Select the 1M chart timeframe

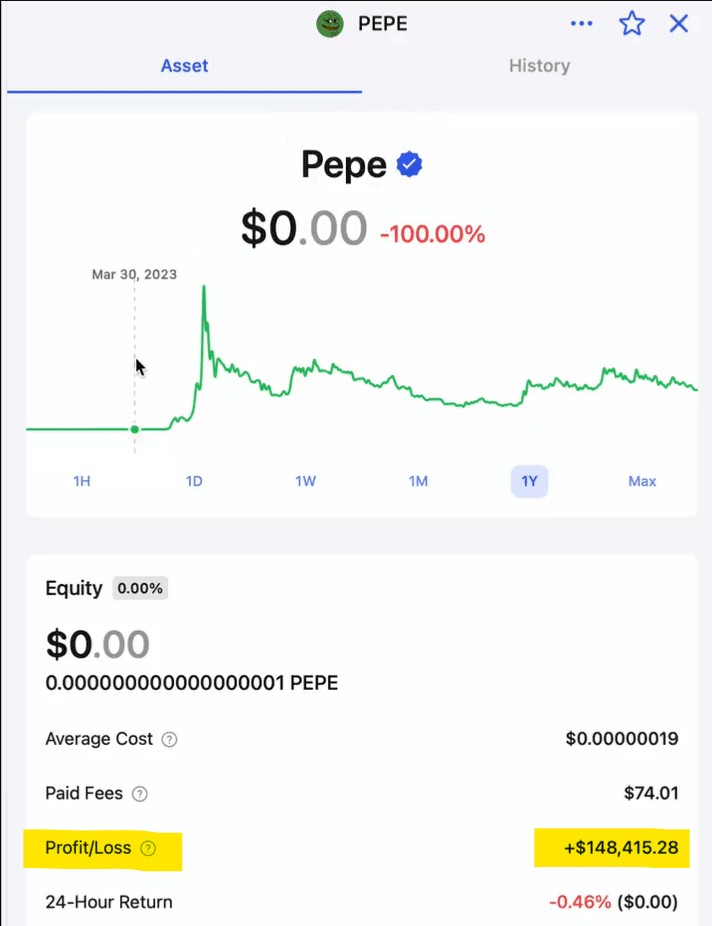(418, 481)
